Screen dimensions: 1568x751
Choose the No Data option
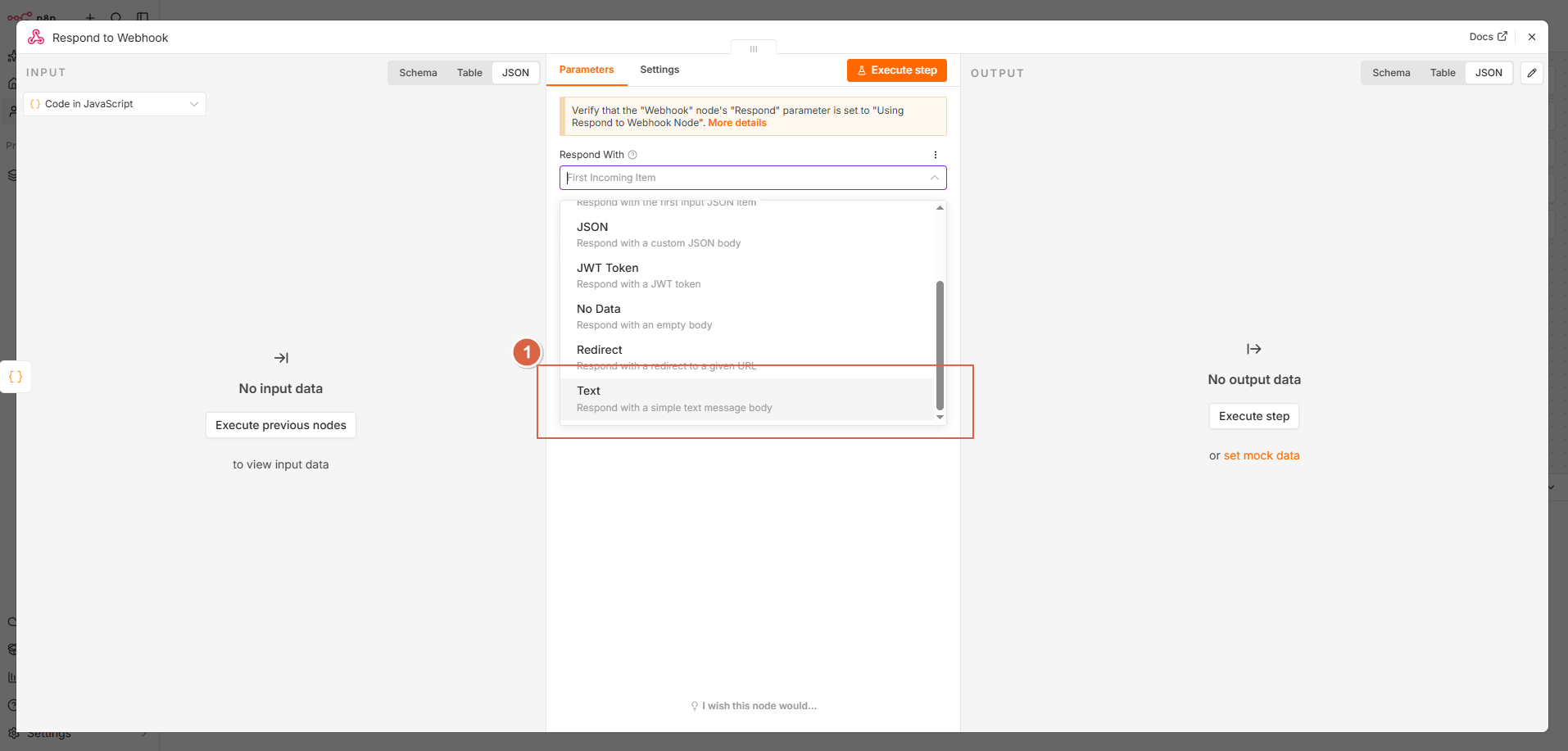(x=747, y=317)
